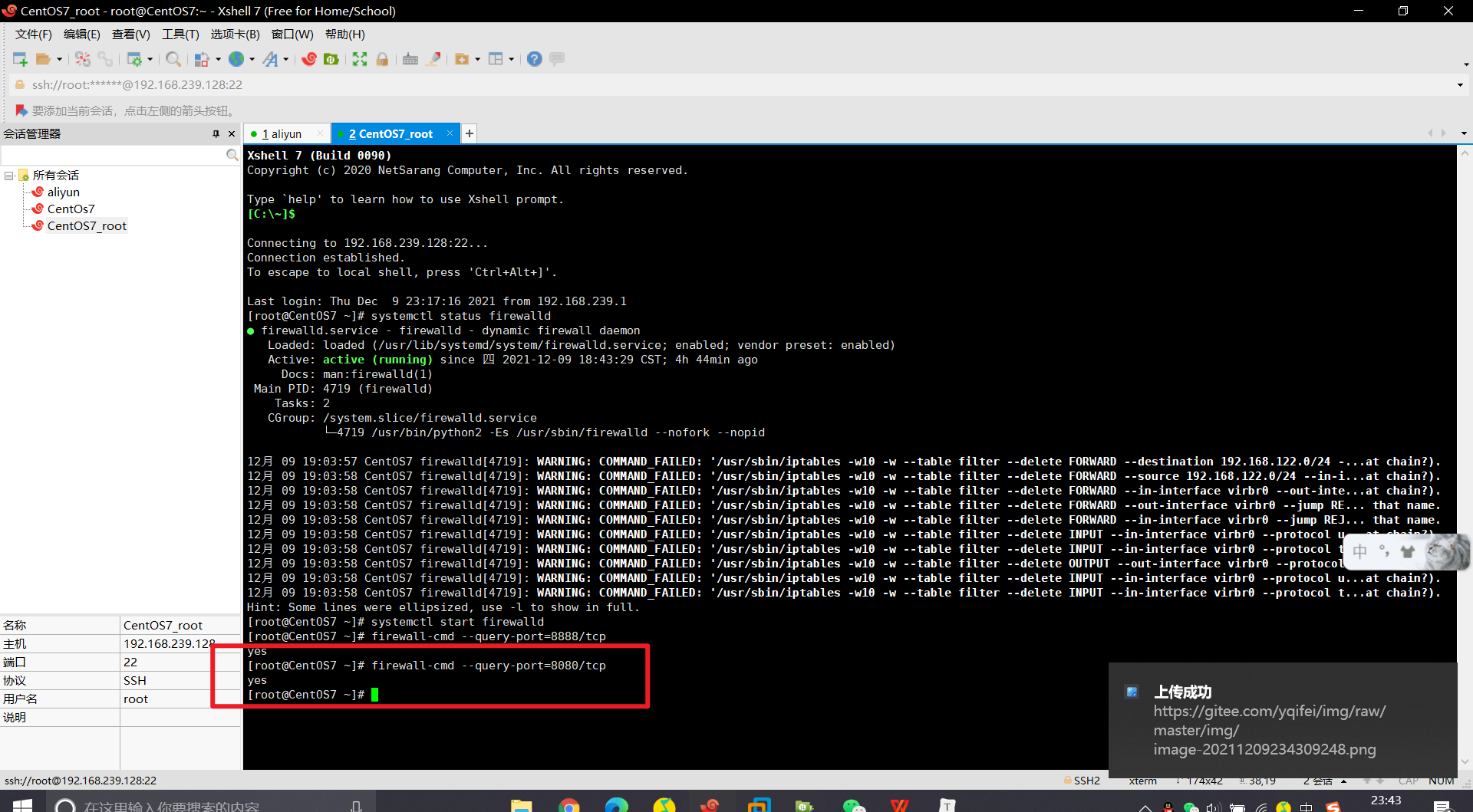Open the 窗口(W) menu
This screenshot has width=1473, height=812.
(x=292, y=35)
